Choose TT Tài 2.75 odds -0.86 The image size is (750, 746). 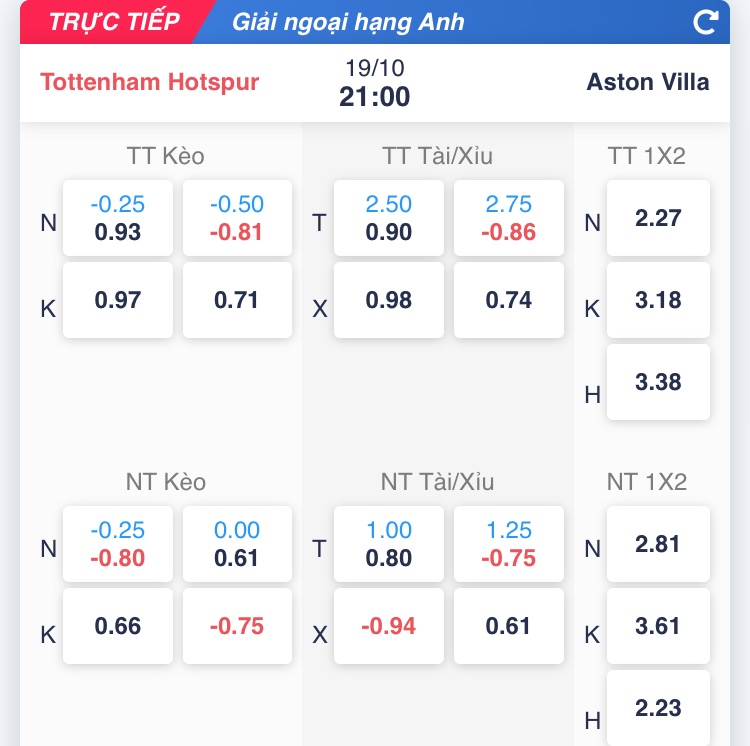[x=508, y=218]
